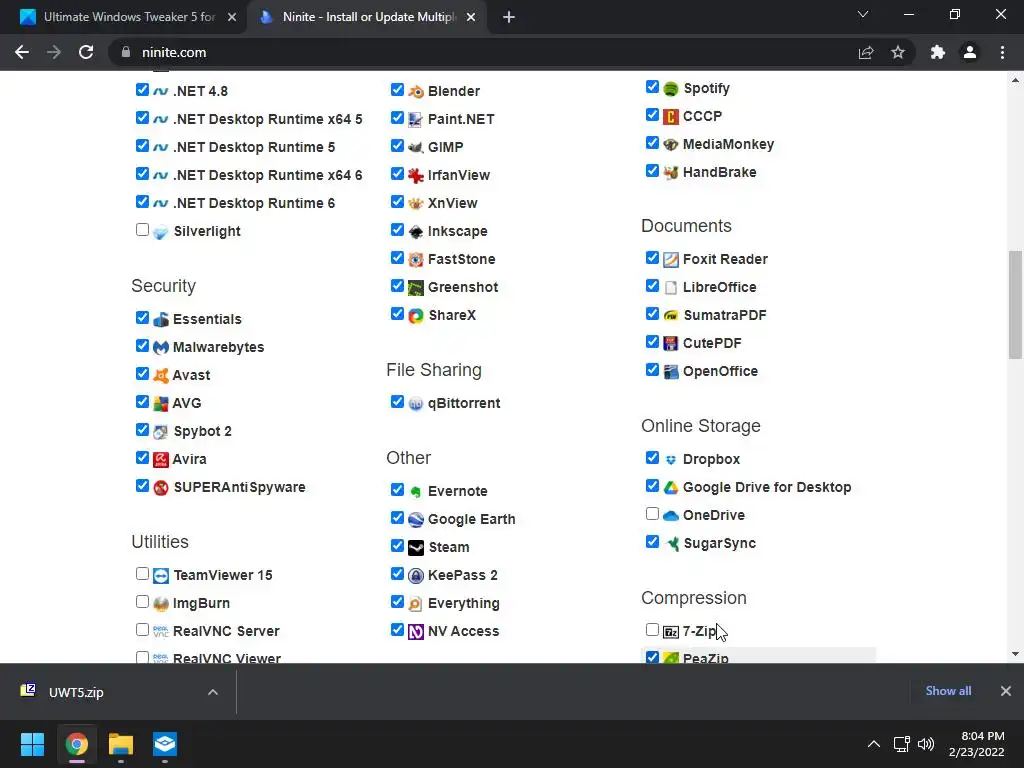Click the Spotify icon
The height and width of the screenshot is (768, 1024).
coord(671,89)
